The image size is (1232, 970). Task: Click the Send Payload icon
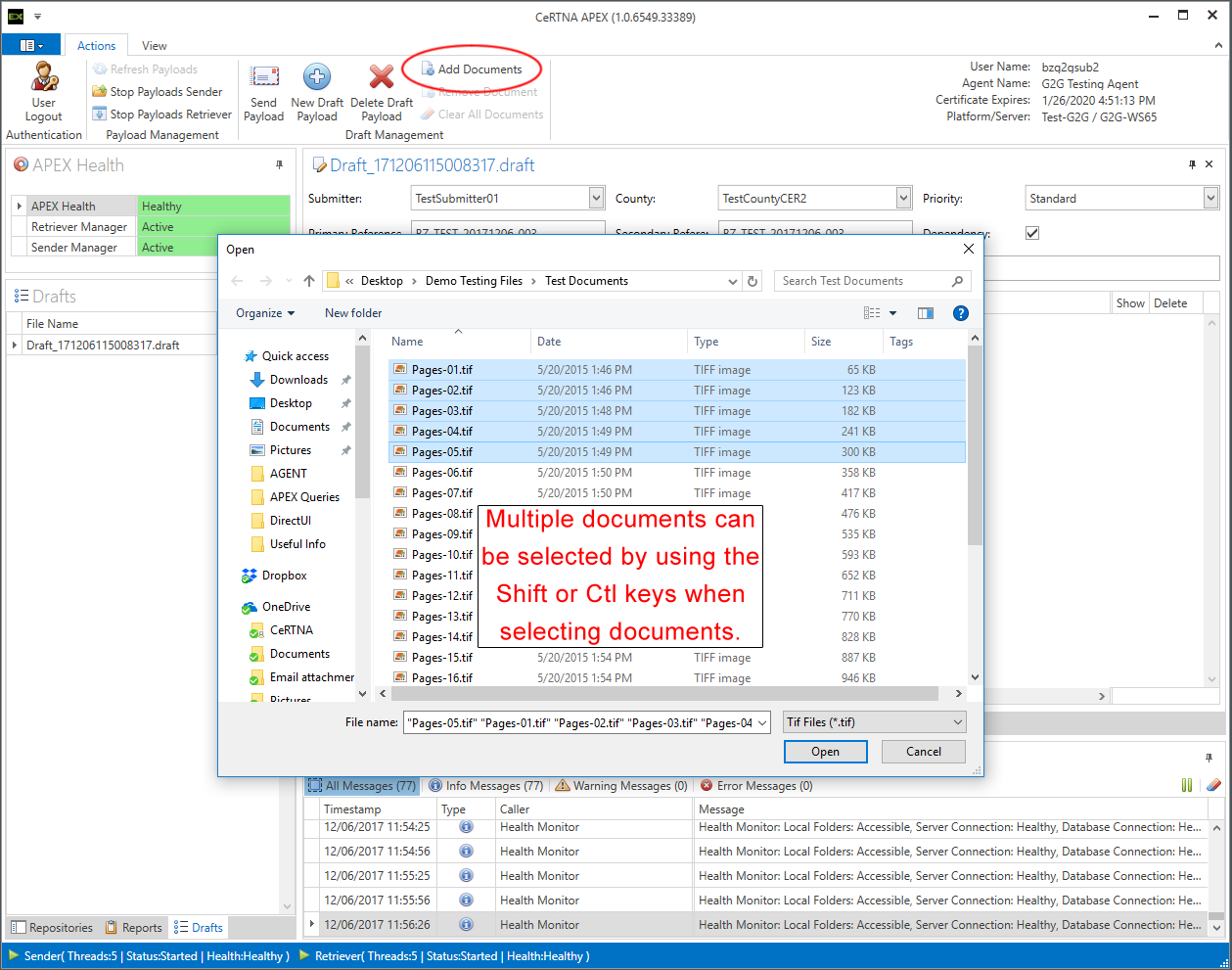click(263, 77)
